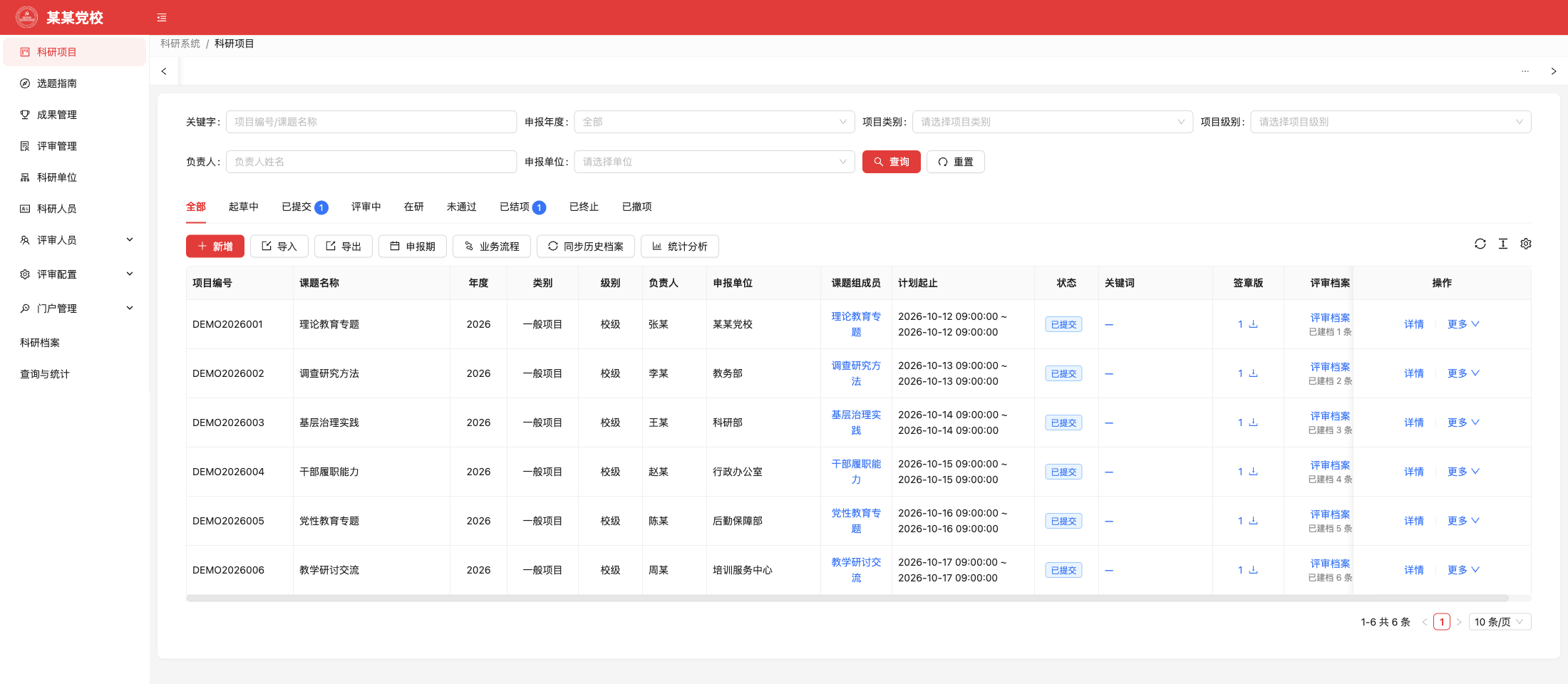Image resolution: width=1568 pixels, height=684 pixels.
Task: Open 评审档案 link for DEMO2026004
Action: pyautogui.click(x=1330, y=465)
